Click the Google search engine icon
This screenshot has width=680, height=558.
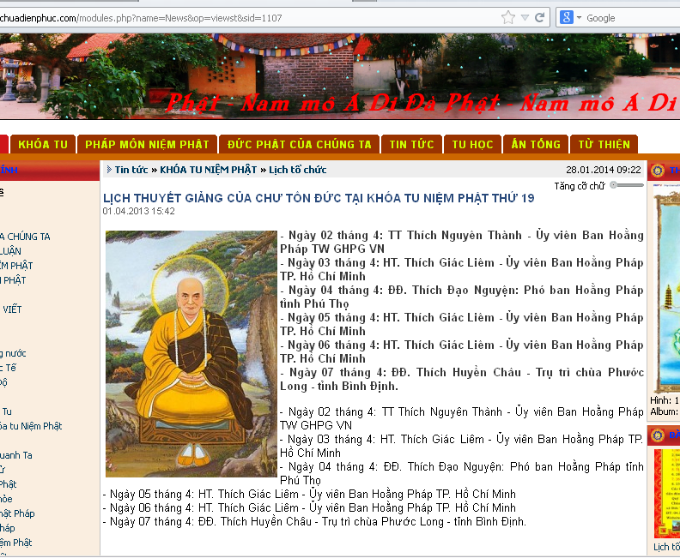tap(566, 17)
